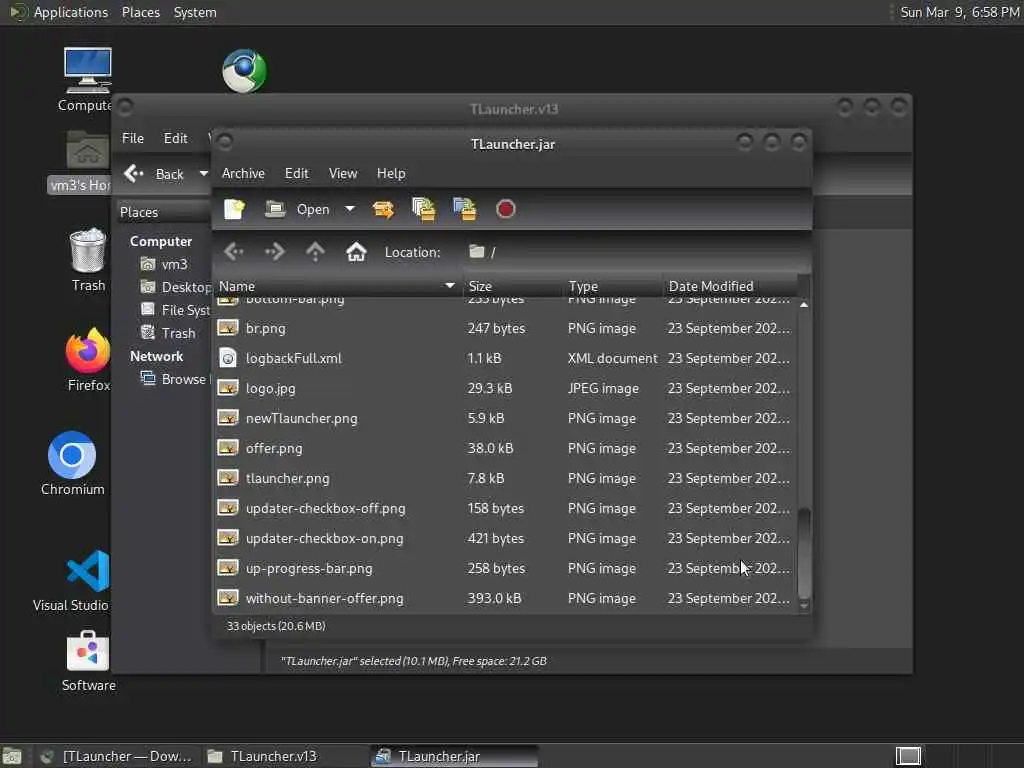Go up one level in archive
This screenshot has height=768, width=1024.
coord(315,251)
